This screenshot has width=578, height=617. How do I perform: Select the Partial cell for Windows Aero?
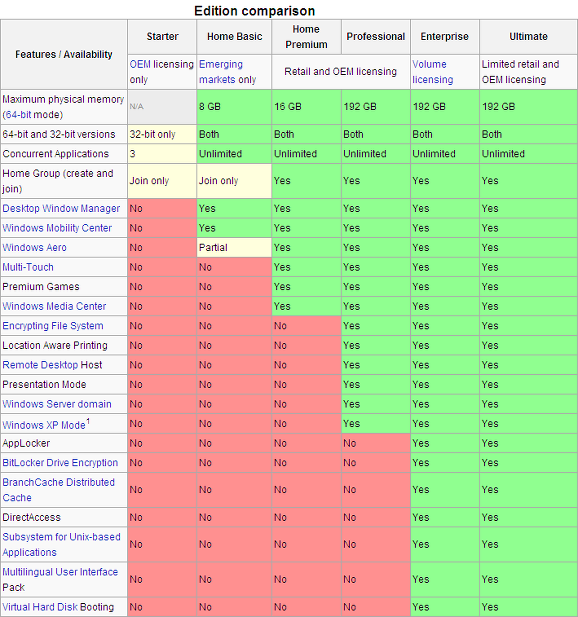tap(234, 248)
